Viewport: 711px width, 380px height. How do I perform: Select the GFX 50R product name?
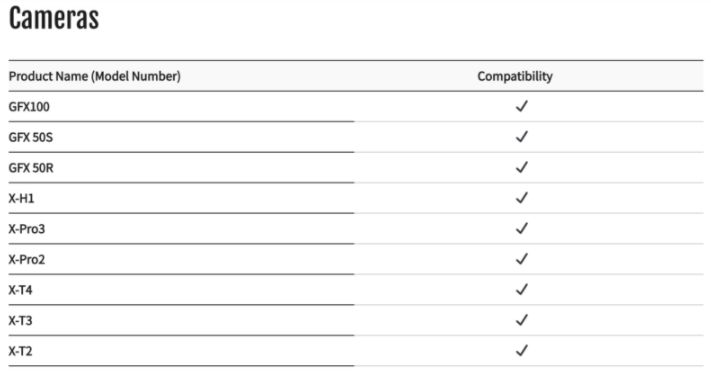(31, 168)
